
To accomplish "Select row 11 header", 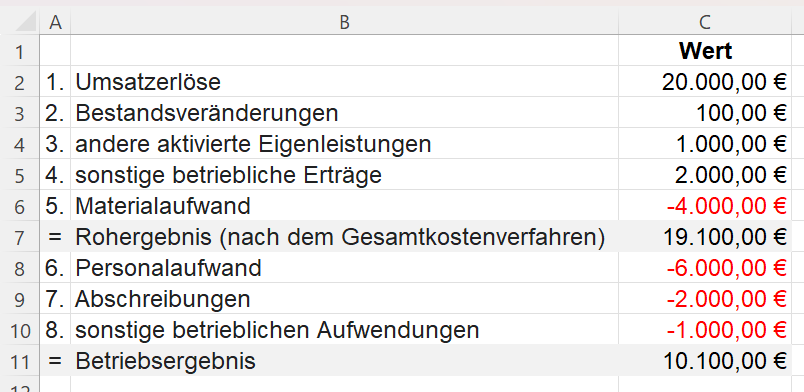I will [x=20, y=361].
